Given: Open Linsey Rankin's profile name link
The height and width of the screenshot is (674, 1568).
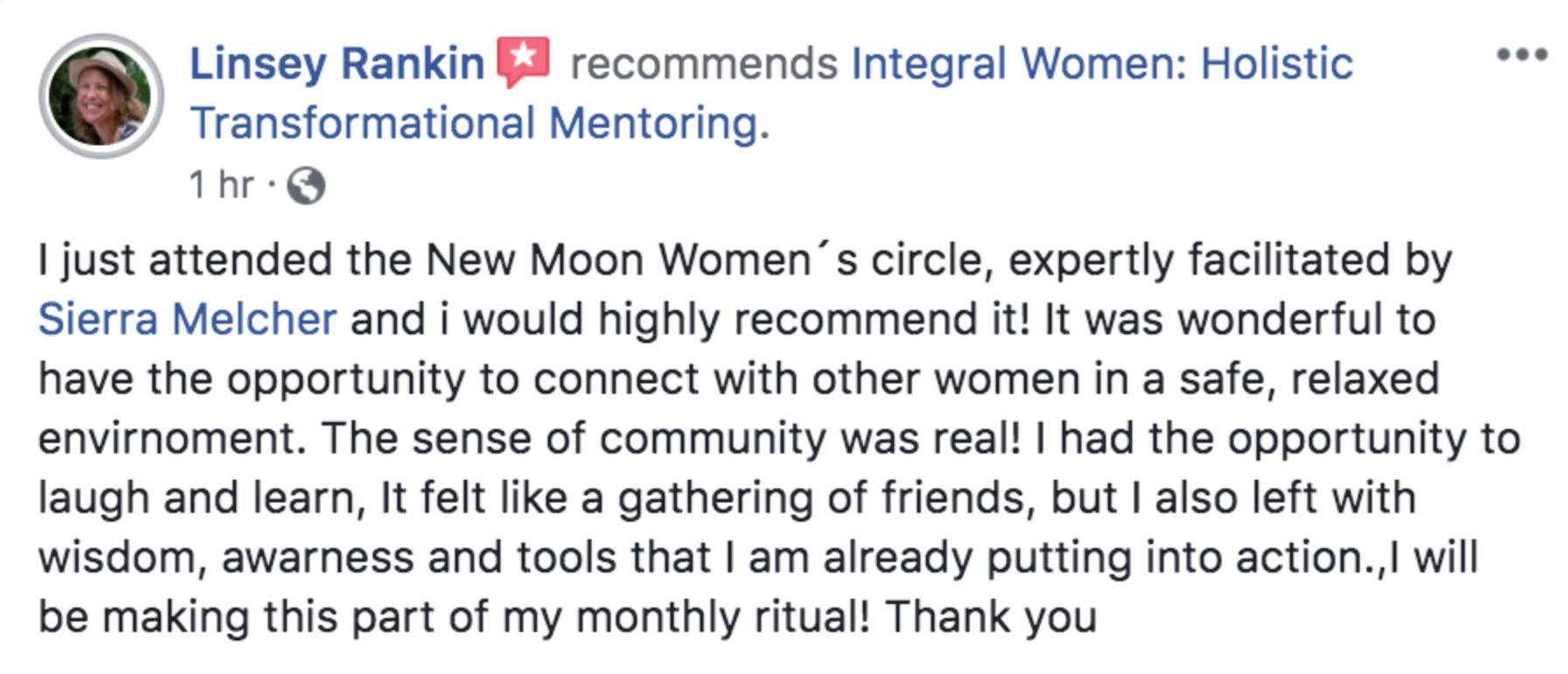Looking at the screenshot, I should click(337, 64).
